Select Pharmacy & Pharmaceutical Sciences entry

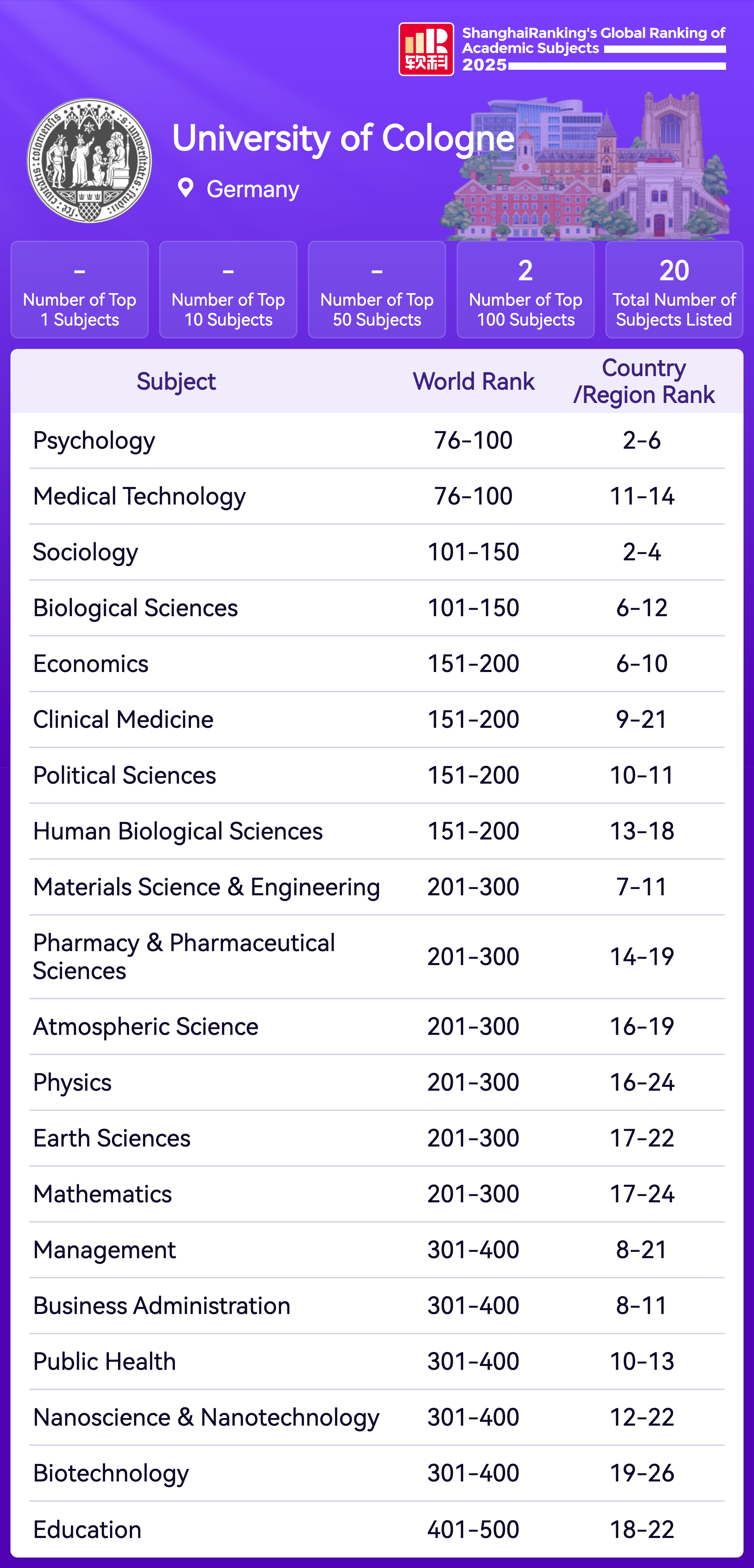click(x=184, y=957)
